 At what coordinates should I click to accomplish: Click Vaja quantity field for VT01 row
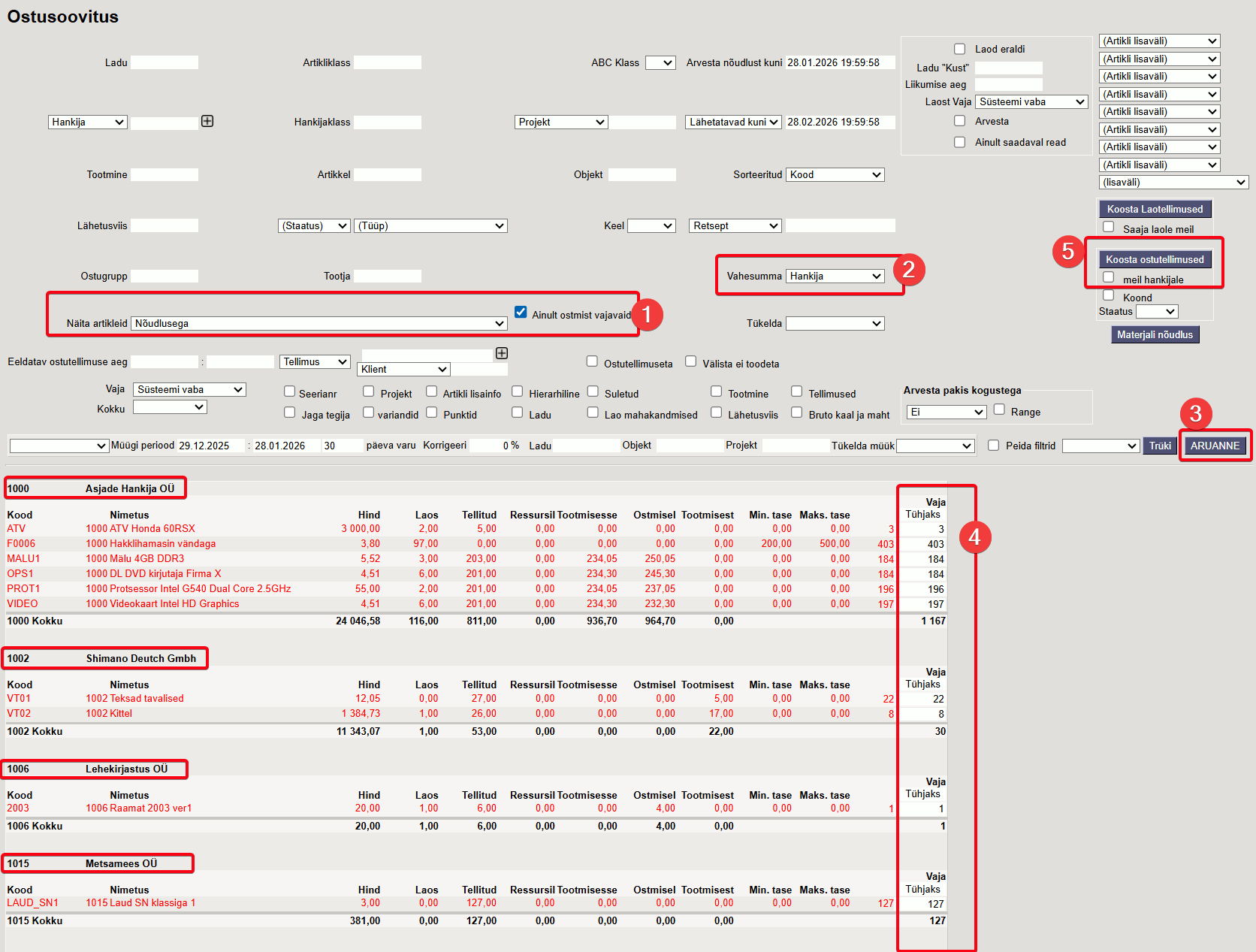coord(922,699)
